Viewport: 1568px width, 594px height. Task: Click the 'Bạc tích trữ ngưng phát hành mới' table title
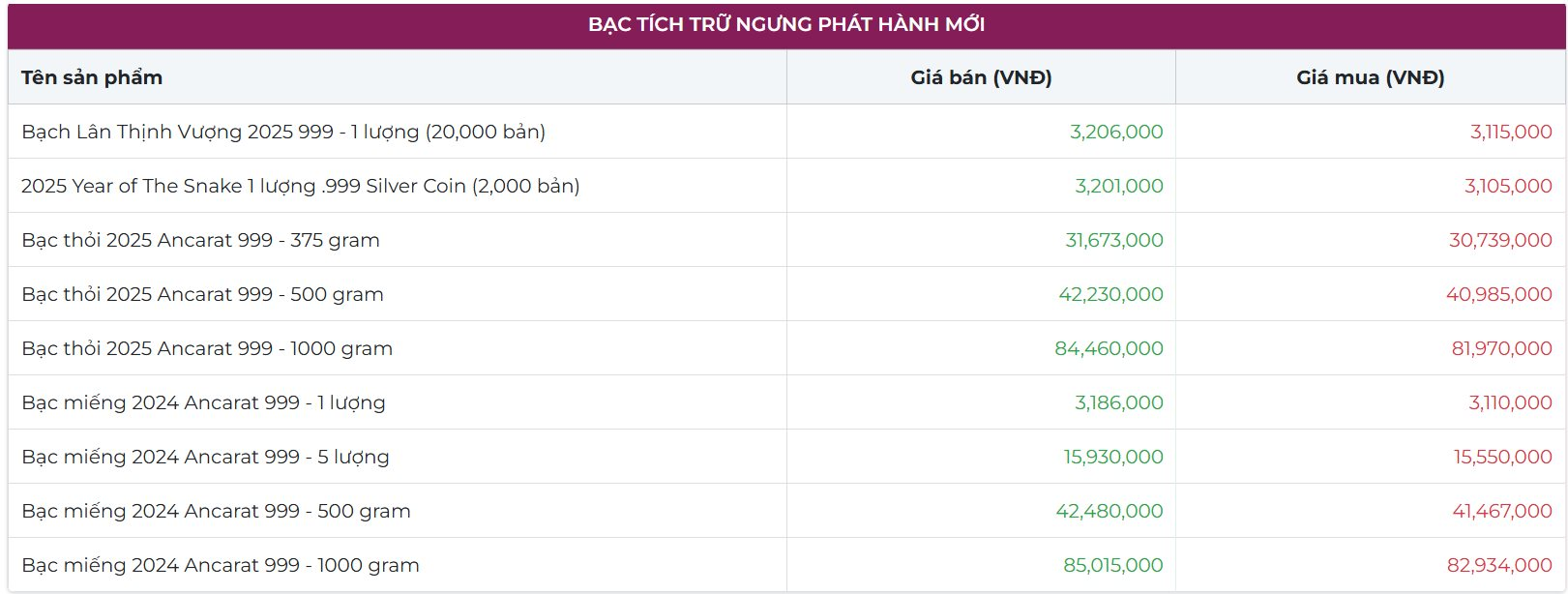pyautogui.click(x=785, y=24)
